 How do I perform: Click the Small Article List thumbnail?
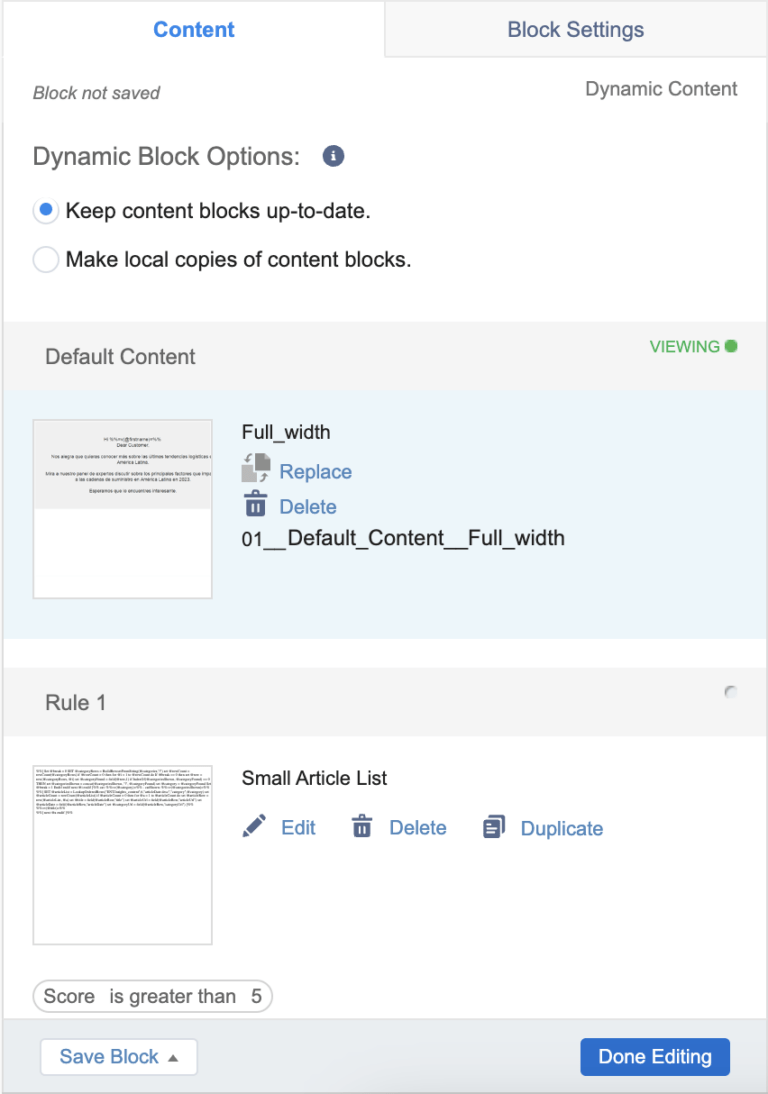[x=122, y=855]
